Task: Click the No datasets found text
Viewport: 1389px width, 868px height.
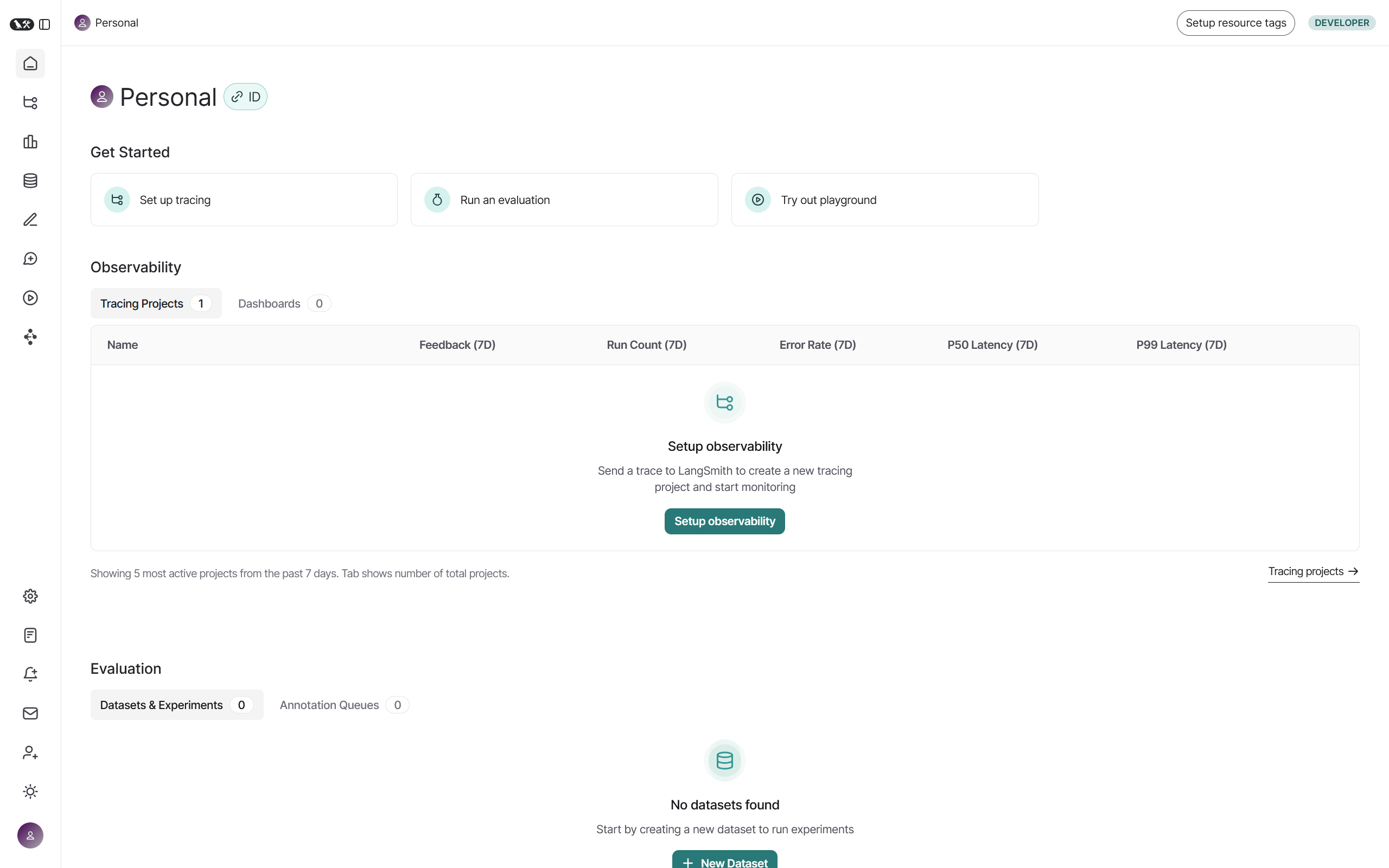Action: click(725, 805)
